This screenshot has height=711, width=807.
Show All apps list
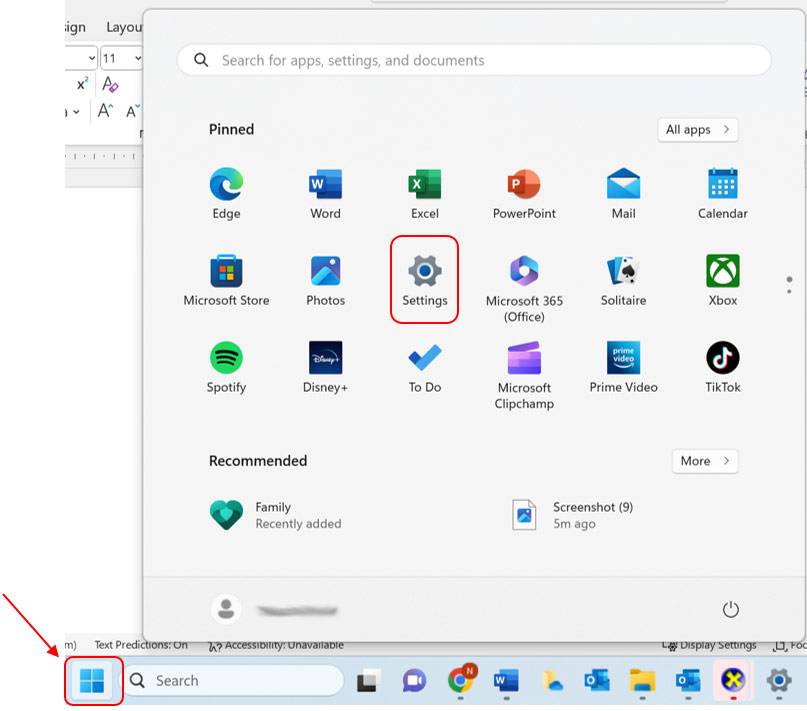(698, 129)
